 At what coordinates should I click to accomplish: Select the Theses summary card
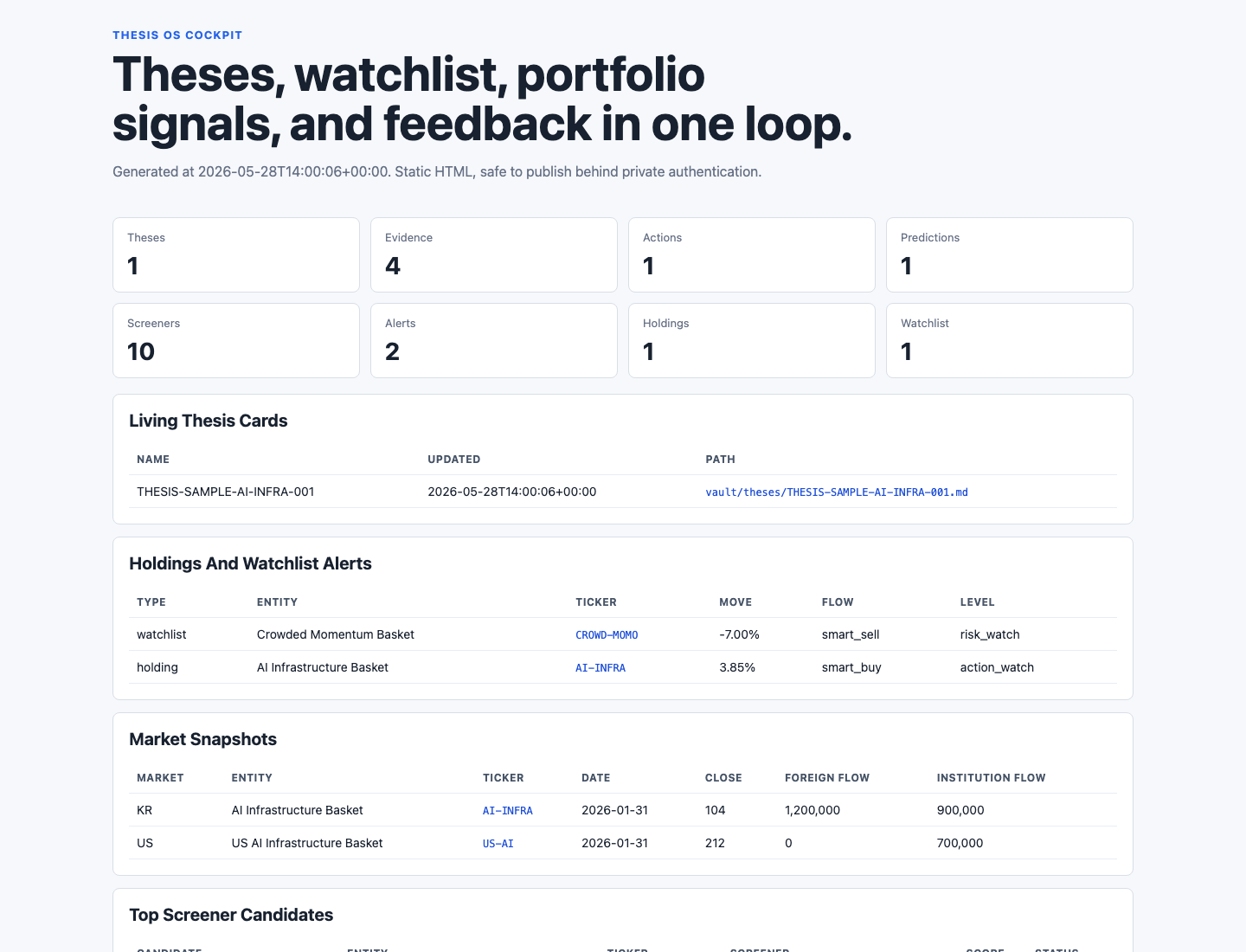[x=236, y=254]
